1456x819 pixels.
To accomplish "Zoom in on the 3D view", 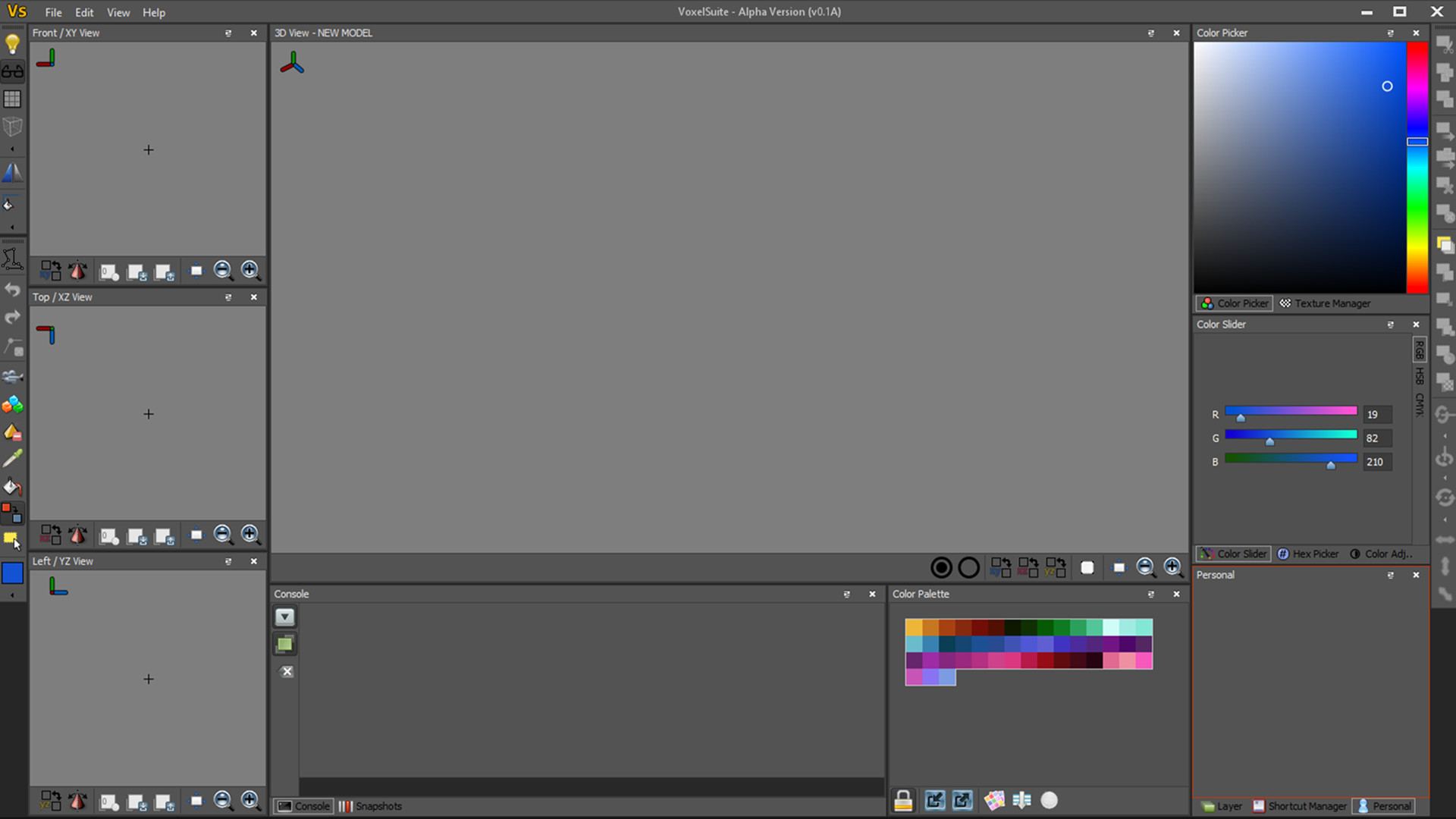I will pyautogui.click(x=1173, y=567).
